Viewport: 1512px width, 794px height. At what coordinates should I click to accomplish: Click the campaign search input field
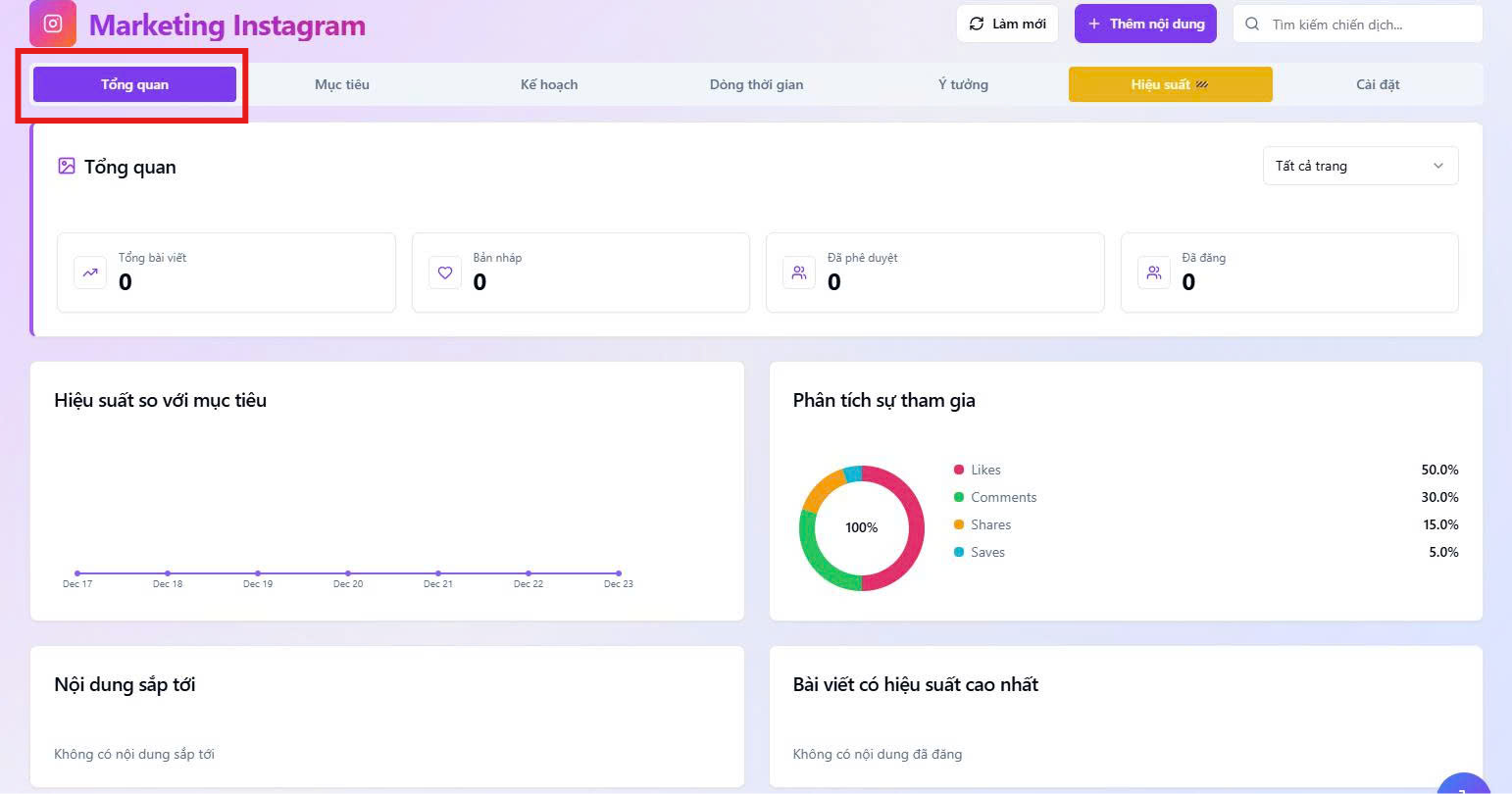(x=1357, y=24)
